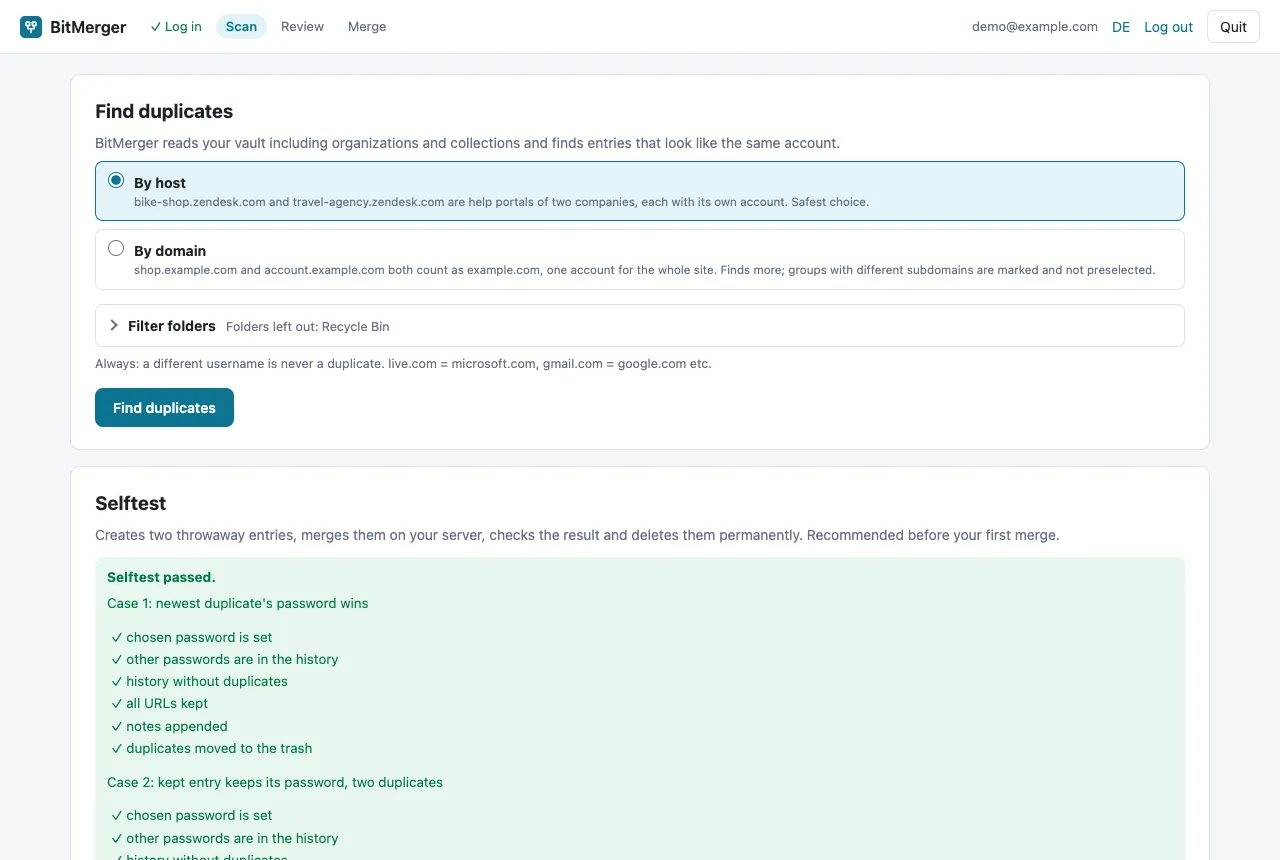Click the Selftest heading
Viewport: 1280px width, 860px height.
(131, 503)
